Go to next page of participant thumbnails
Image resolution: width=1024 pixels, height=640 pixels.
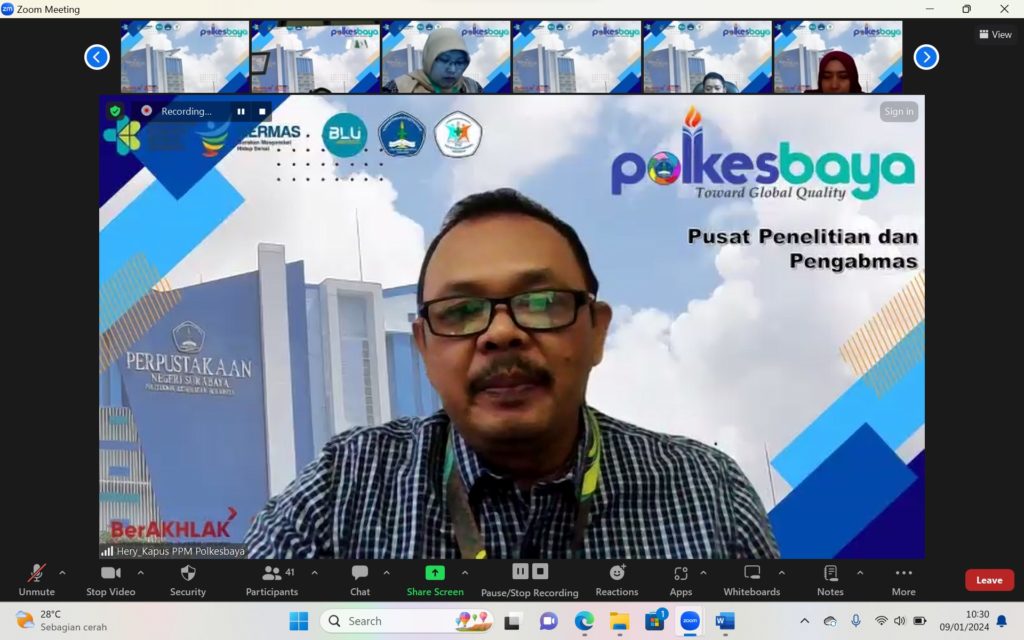pyautogui.click(x=926, y=57)
